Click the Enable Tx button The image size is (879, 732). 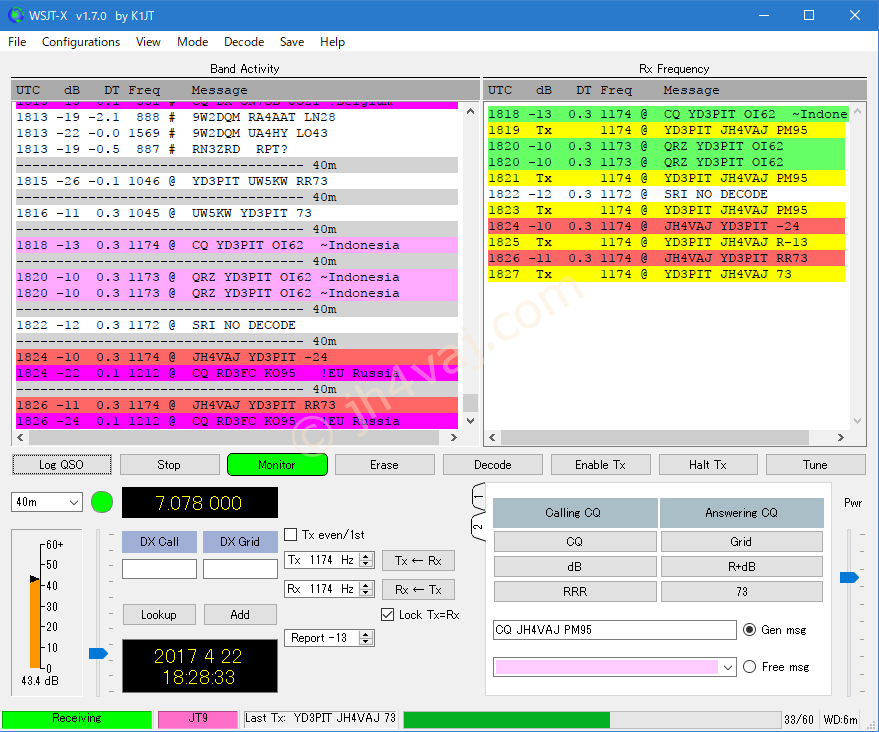[x=600, y=465]
